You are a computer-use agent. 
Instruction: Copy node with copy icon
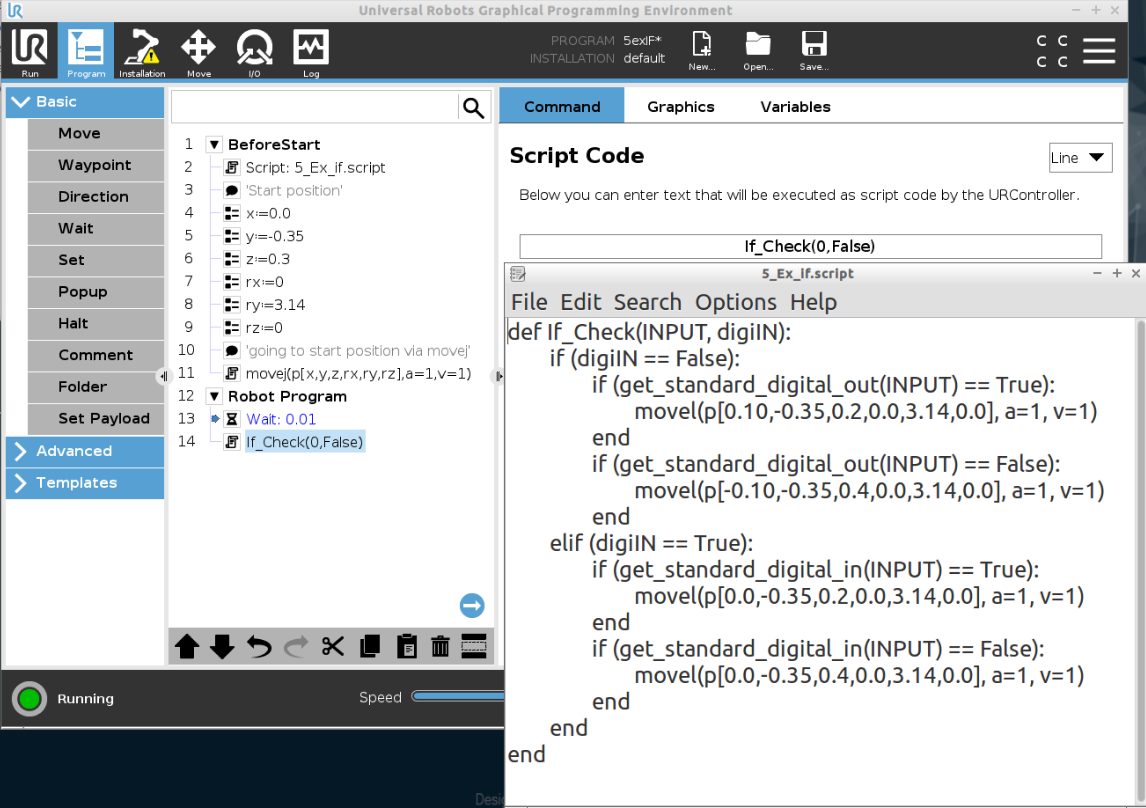370,647
